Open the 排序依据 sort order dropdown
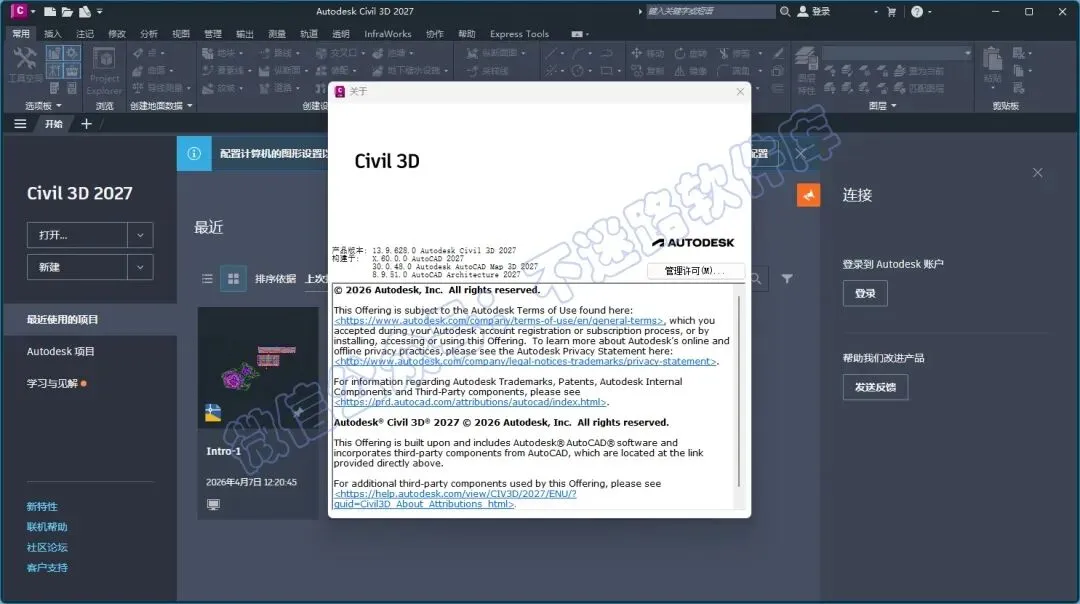This screenshot has width=1080, height=604. (x=316, y=278)
